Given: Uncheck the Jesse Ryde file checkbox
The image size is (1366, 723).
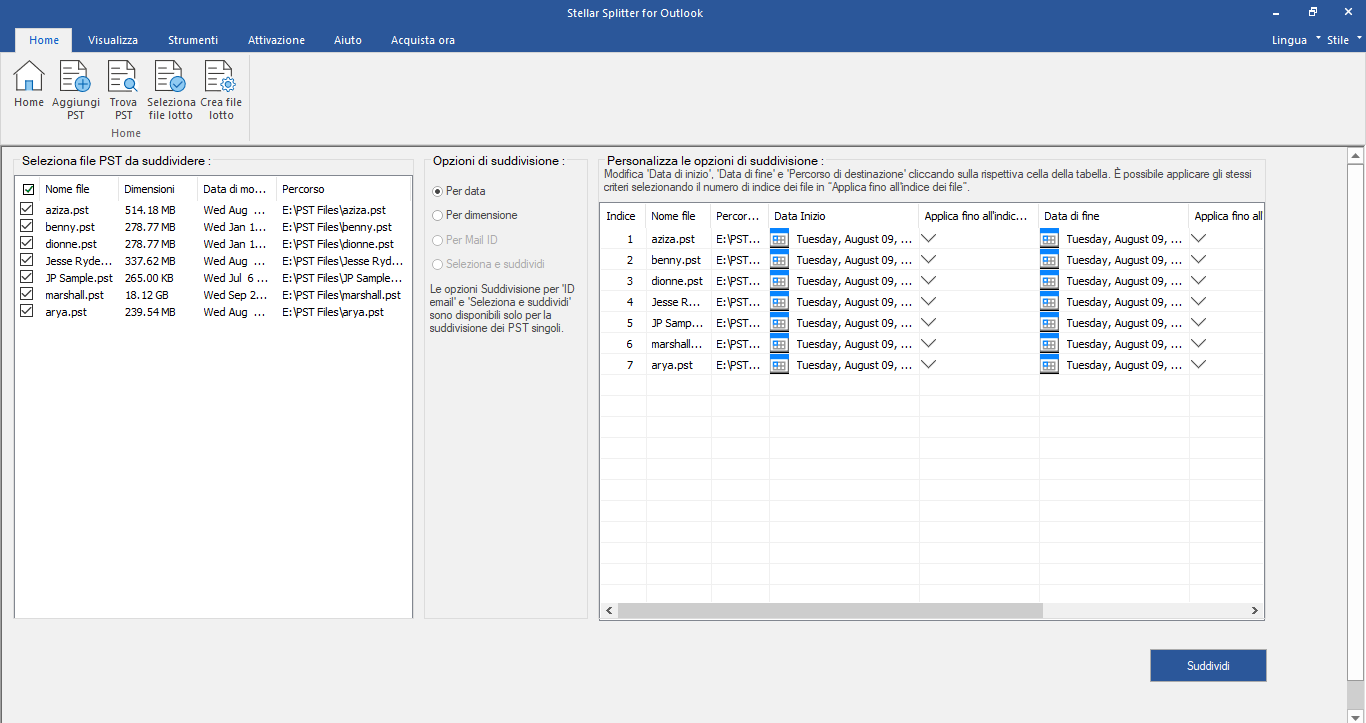Looking at the screenshot, I should point(27,261).
